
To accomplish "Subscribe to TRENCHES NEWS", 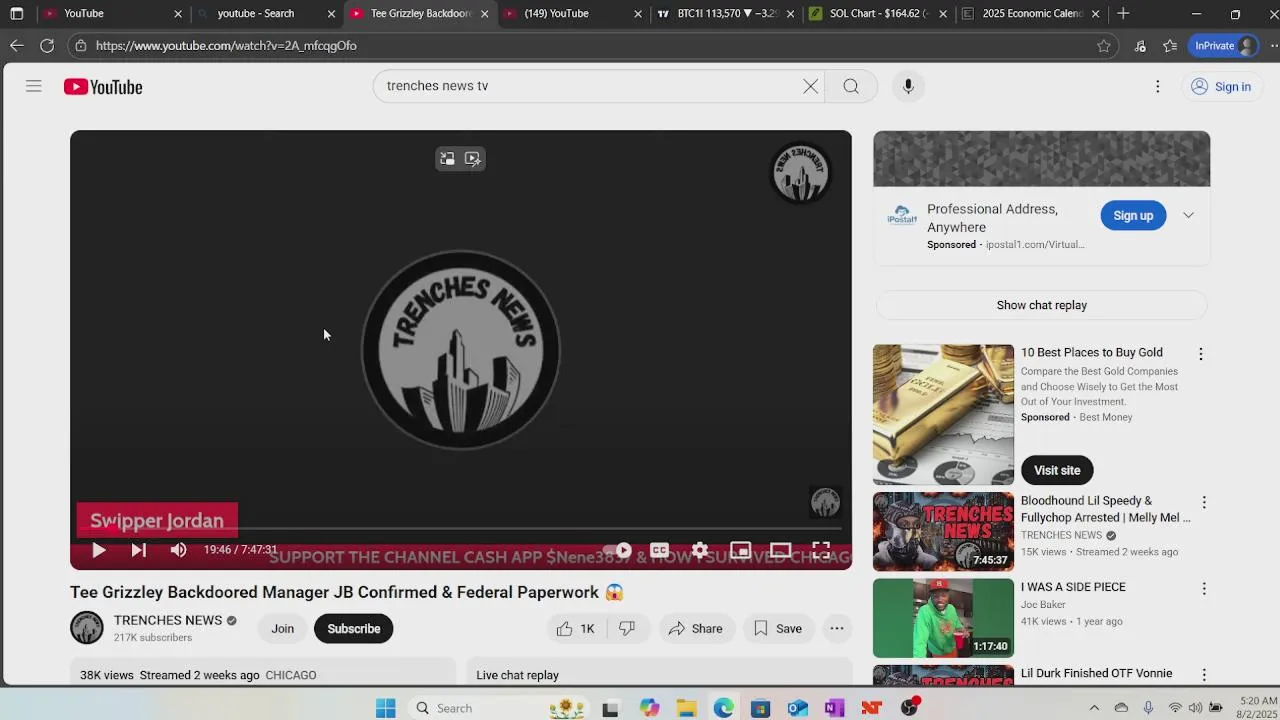I will pyautogui.click(x=354, y=628).
